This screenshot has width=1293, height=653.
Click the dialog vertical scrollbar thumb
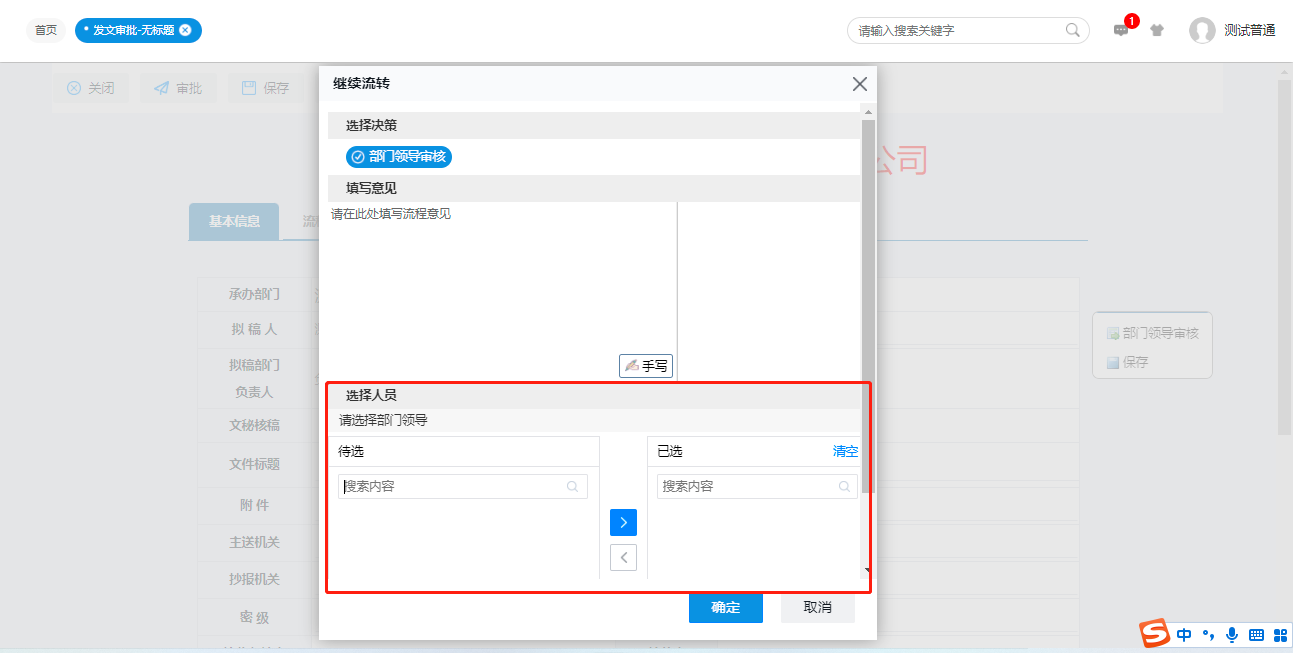(867, 305)
